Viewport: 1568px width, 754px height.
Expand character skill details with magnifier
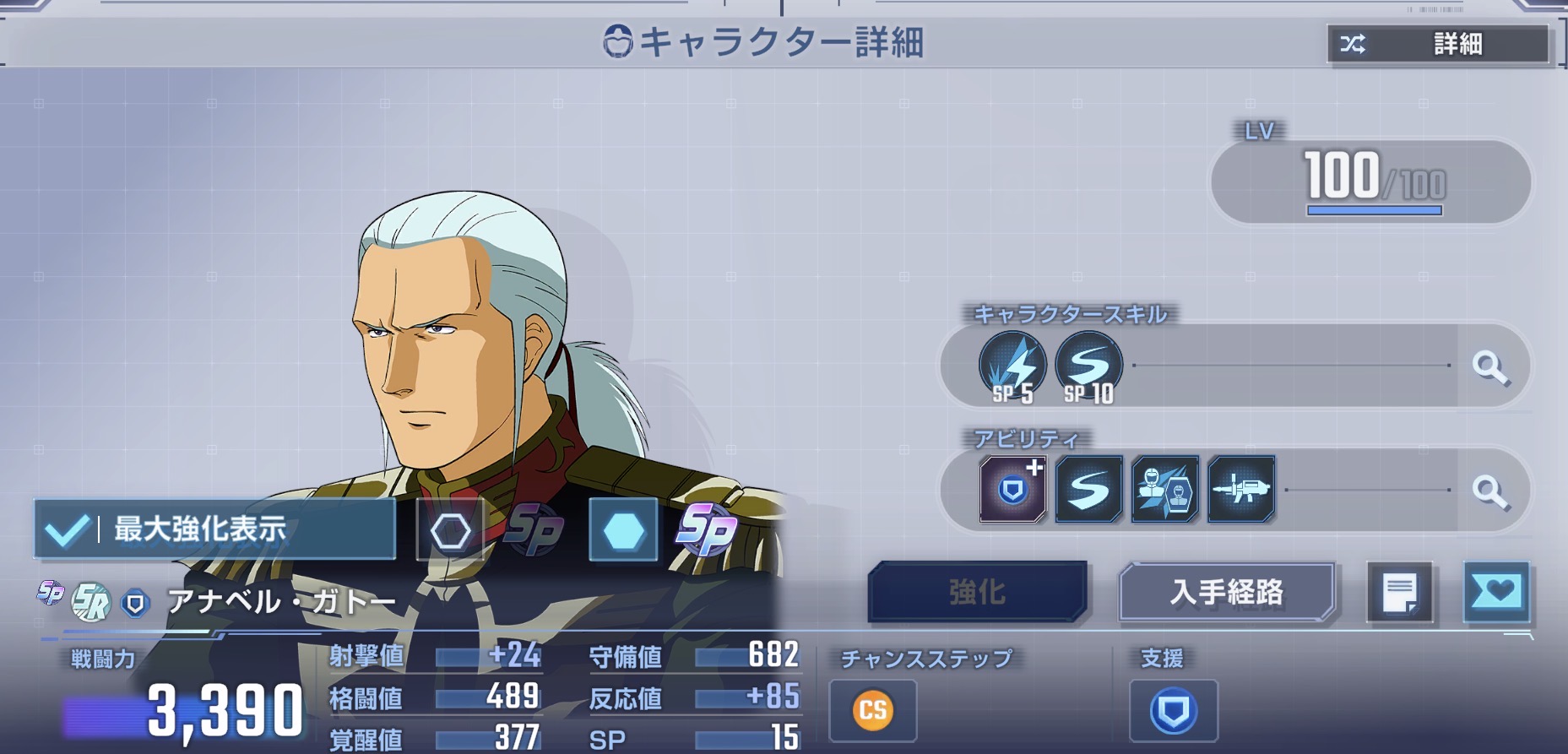1489,366
